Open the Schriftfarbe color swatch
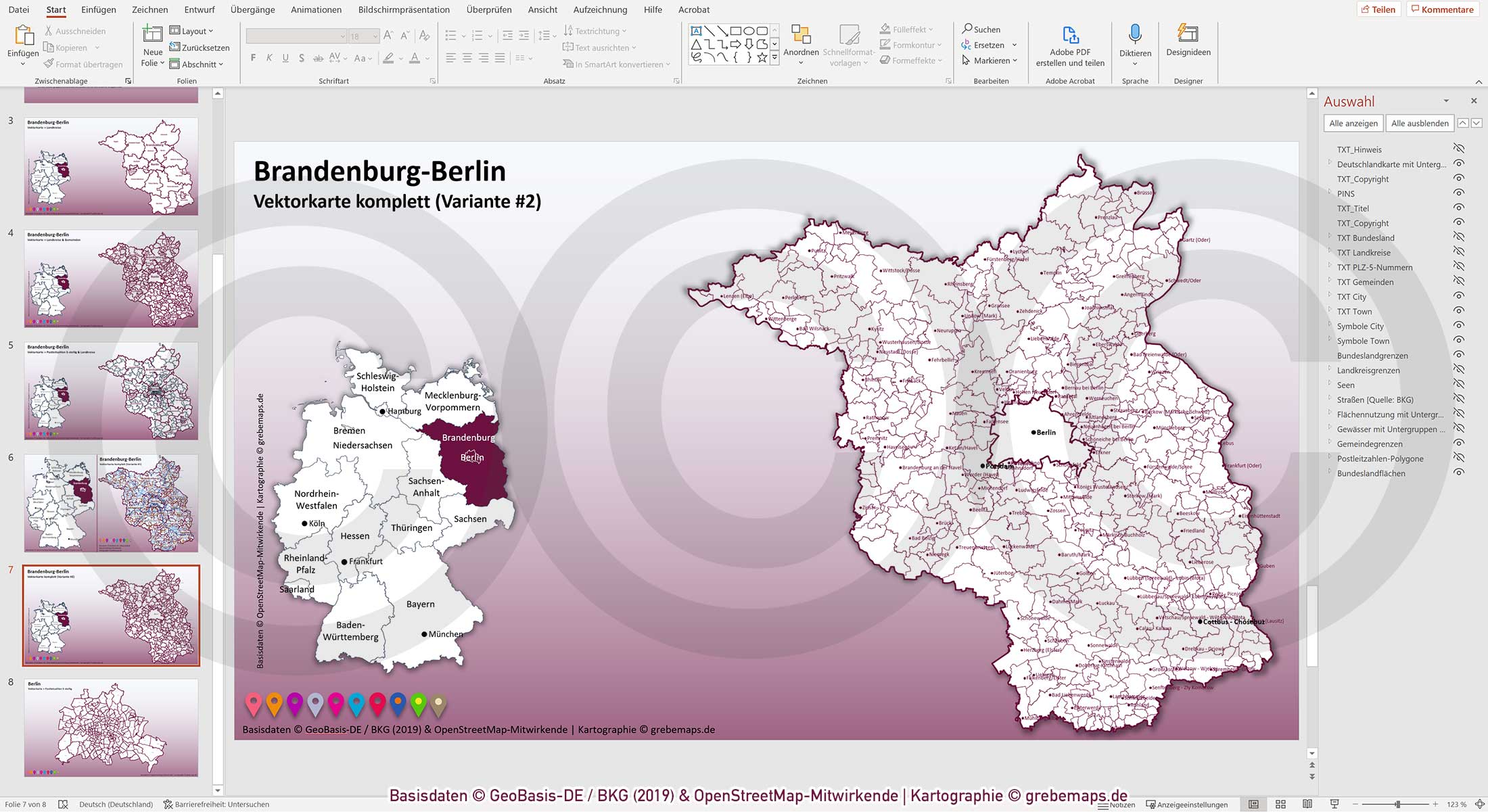Image resolution: width=1488 pixels, height=812 pixels. (x=415, y=58)
